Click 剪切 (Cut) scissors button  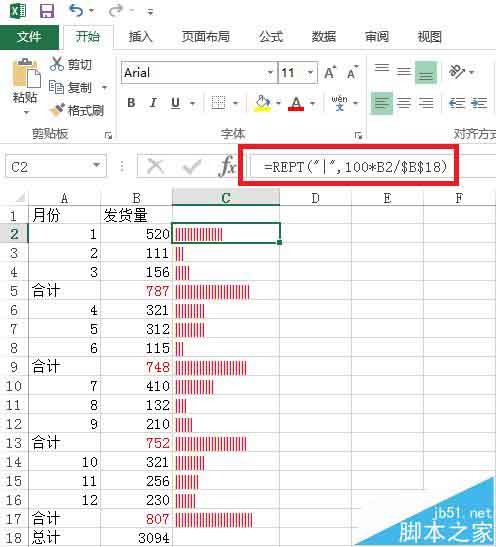(70, 65)
